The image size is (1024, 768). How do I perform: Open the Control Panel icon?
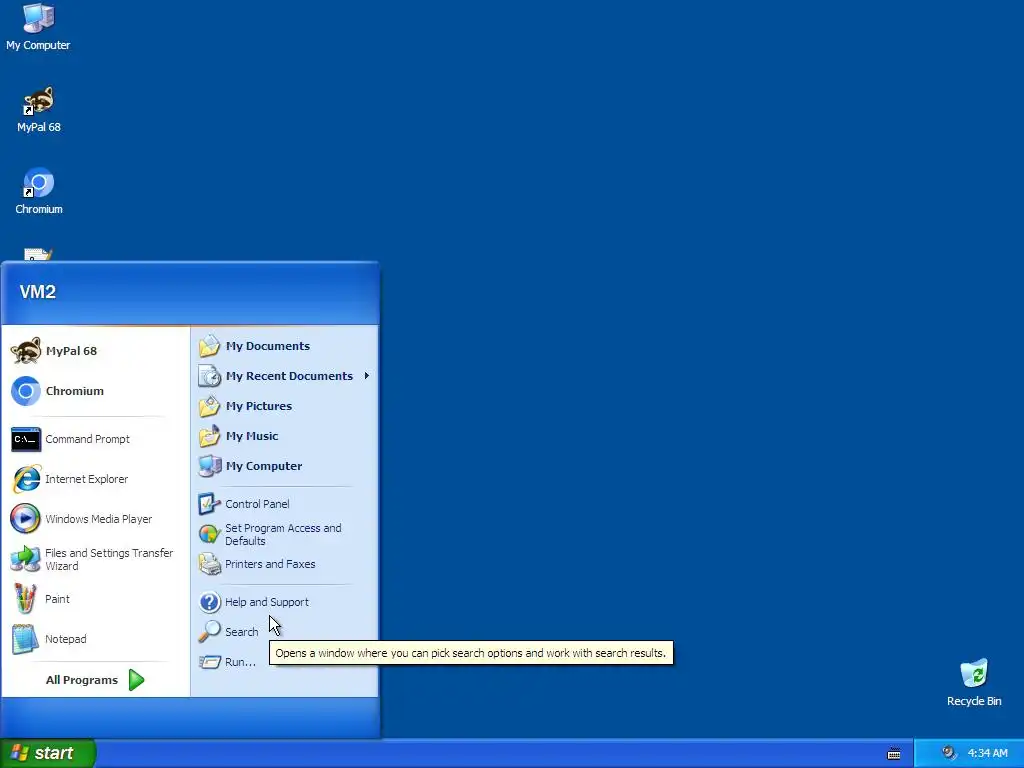pos(210,504)
